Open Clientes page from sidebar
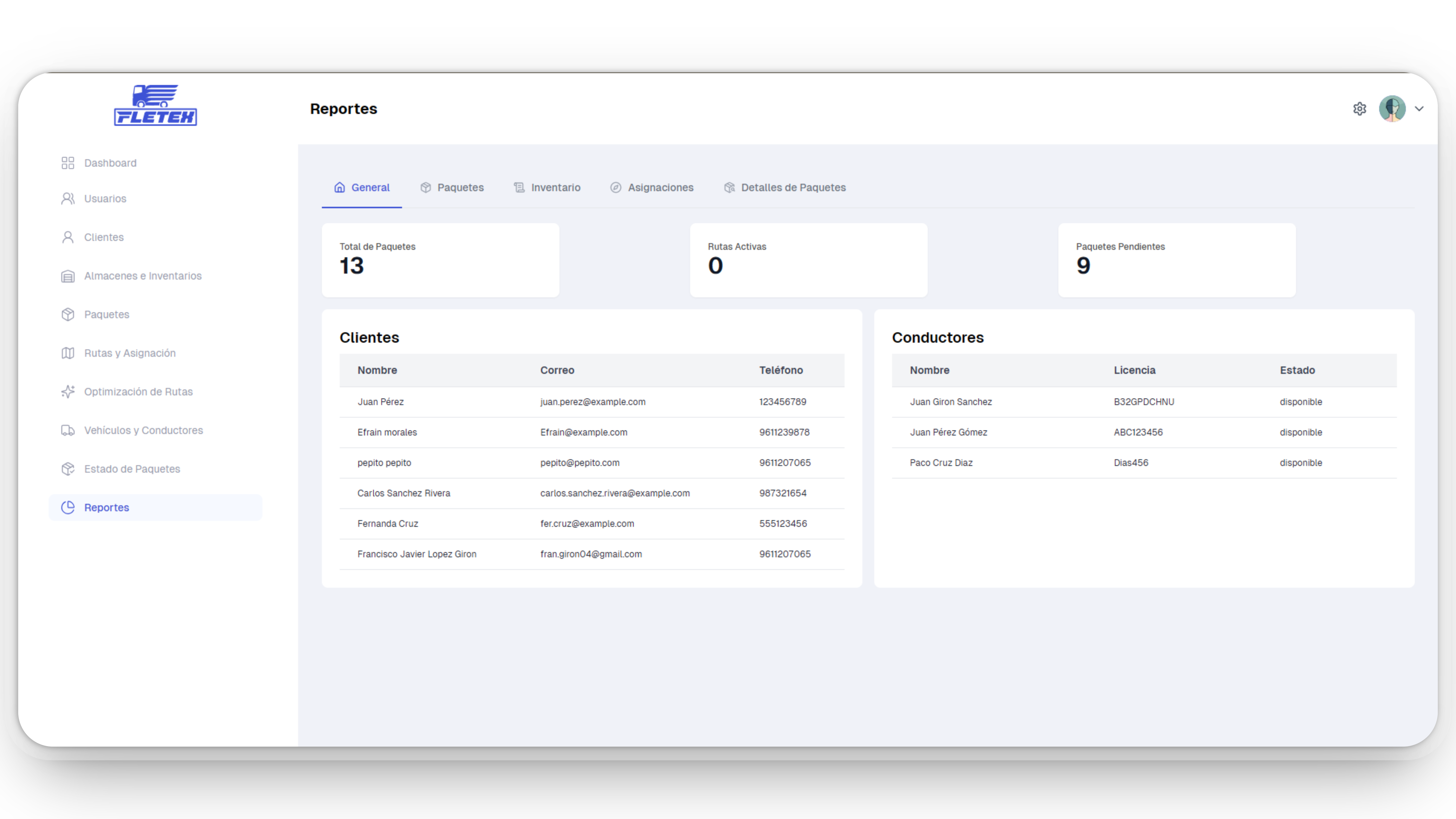The image size is (1456, 819). (155, 237)
